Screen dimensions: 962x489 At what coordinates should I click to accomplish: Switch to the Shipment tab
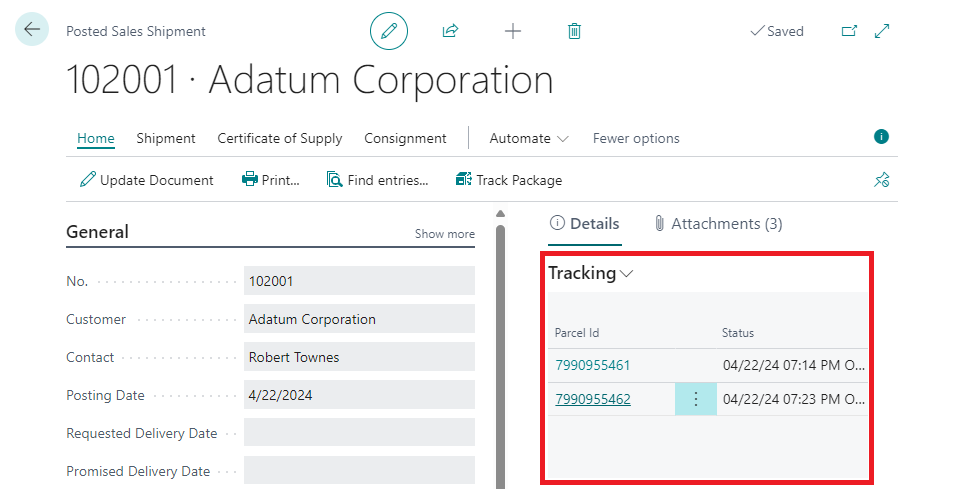(x=166, y=138)
